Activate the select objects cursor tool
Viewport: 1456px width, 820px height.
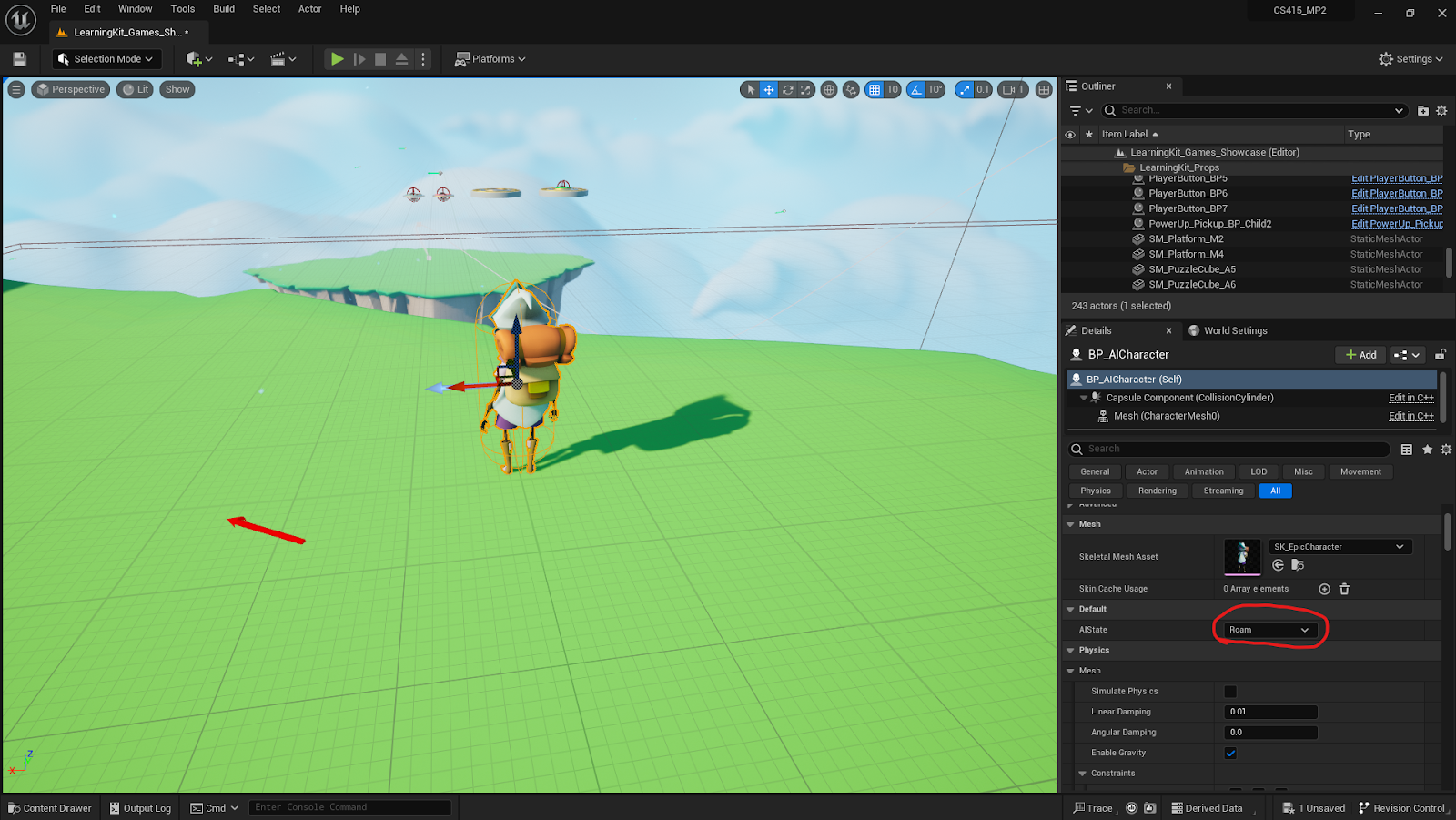pyautogui.click(x=751, y=89)
